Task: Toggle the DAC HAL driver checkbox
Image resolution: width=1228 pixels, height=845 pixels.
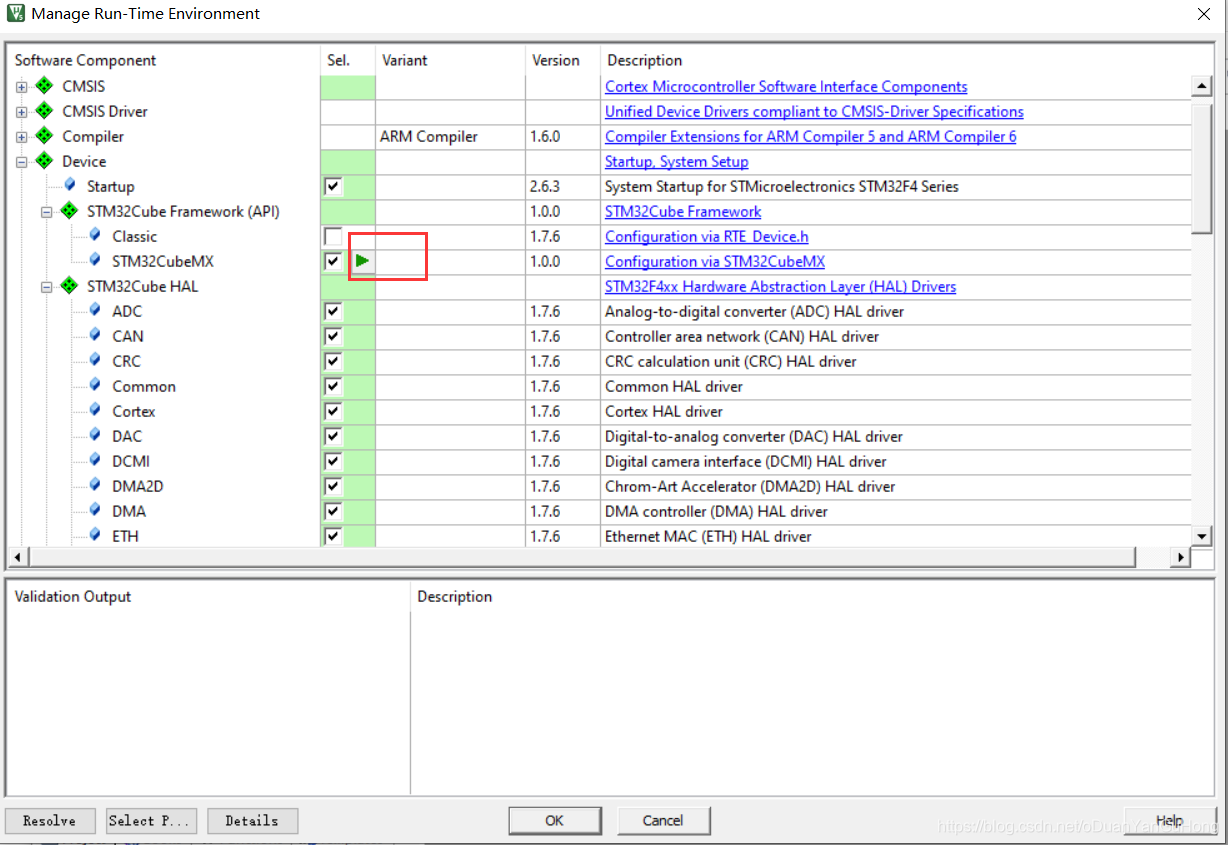Action: [x=333, y=436]
